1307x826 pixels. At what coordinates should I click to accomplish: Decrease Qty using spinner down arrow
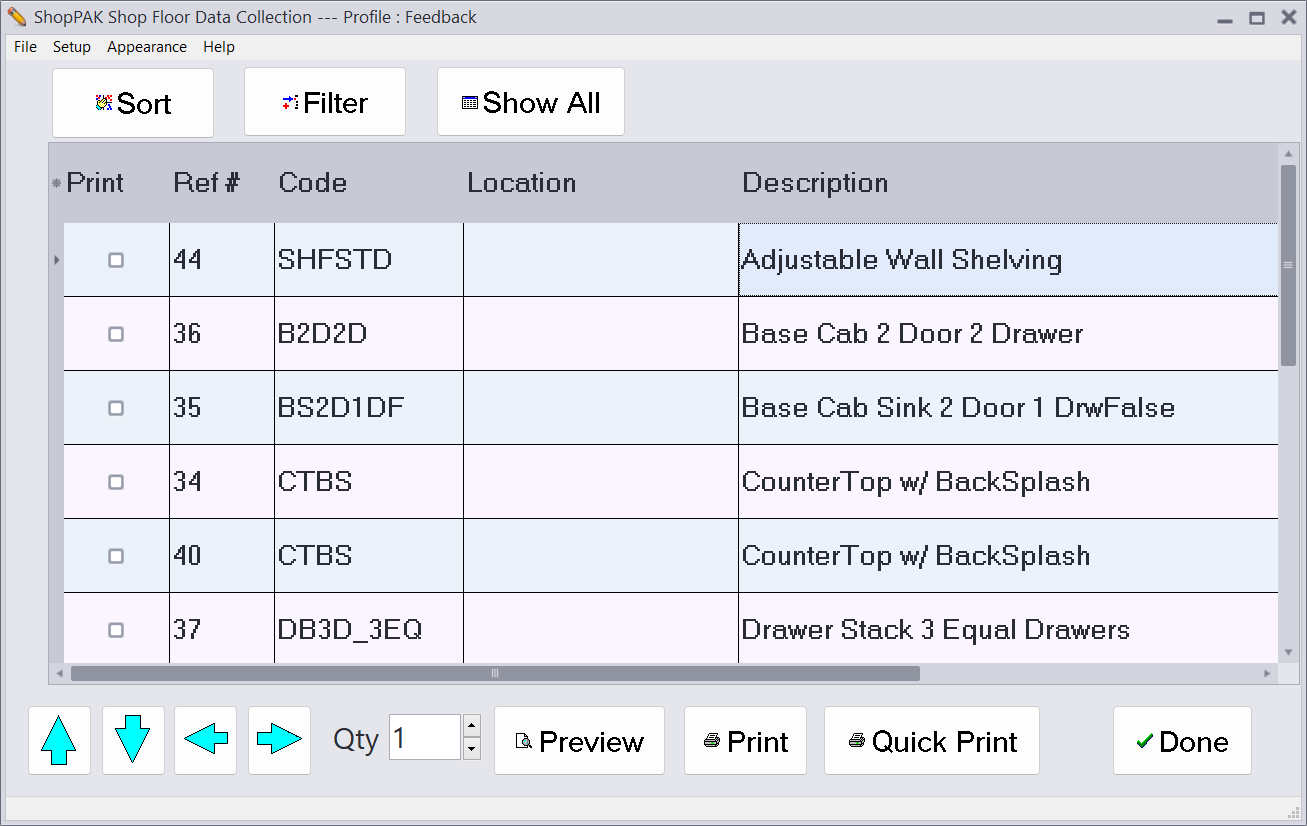pos(472,748)
